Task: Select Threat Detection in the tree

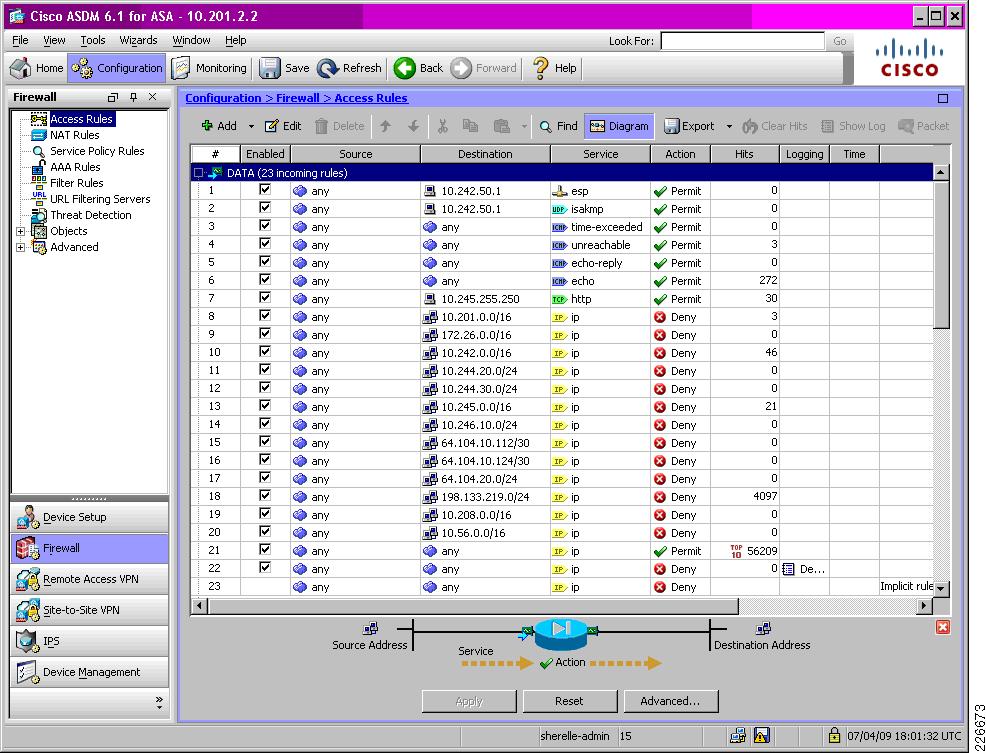Action: (91, 215)
